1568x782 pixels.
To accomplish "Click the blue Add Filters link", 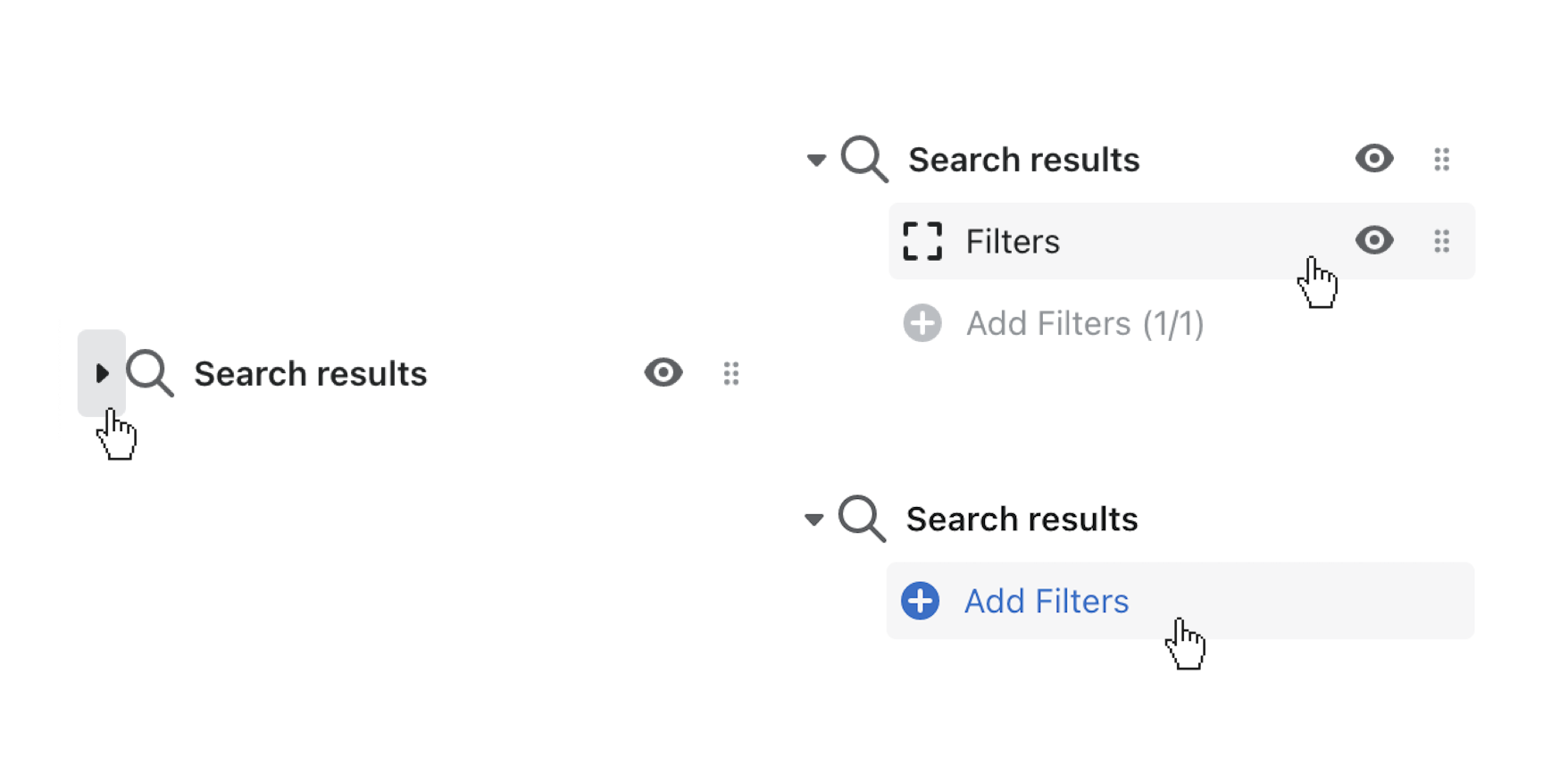I will [x=1047, y=601].
